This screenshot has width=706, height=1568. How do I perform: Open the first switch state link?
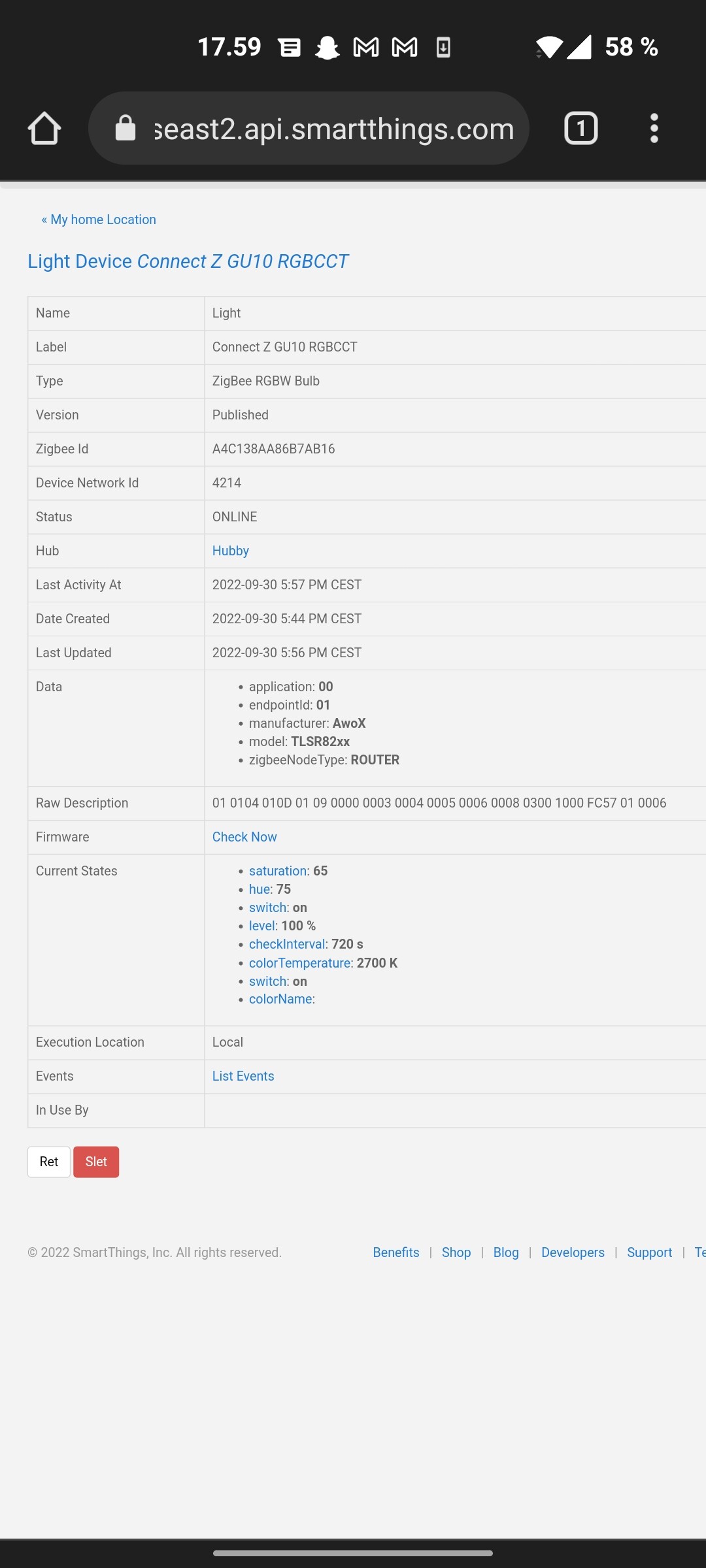tap(268, 907)
